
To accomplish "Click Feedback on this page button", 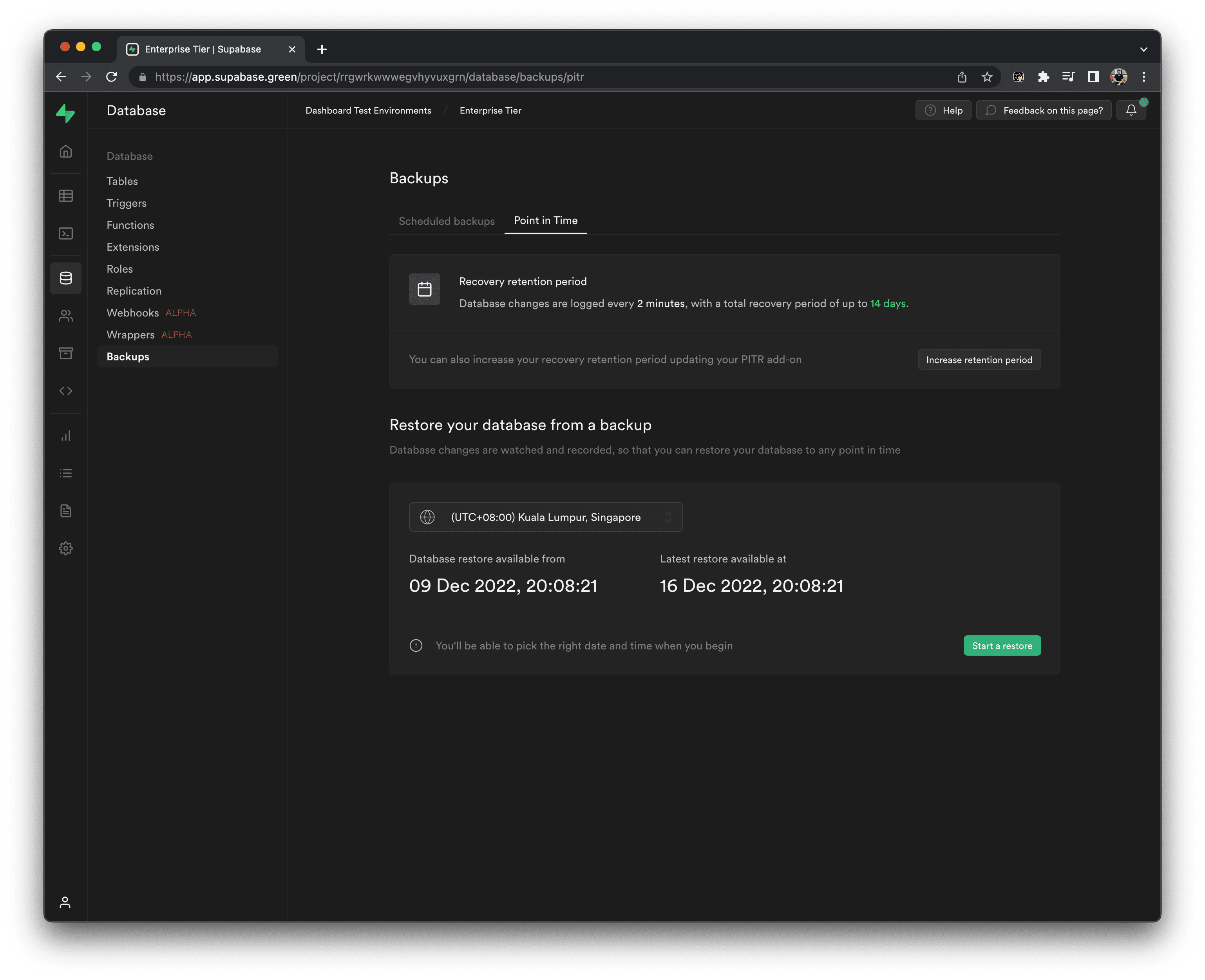I will (1044, 110).
